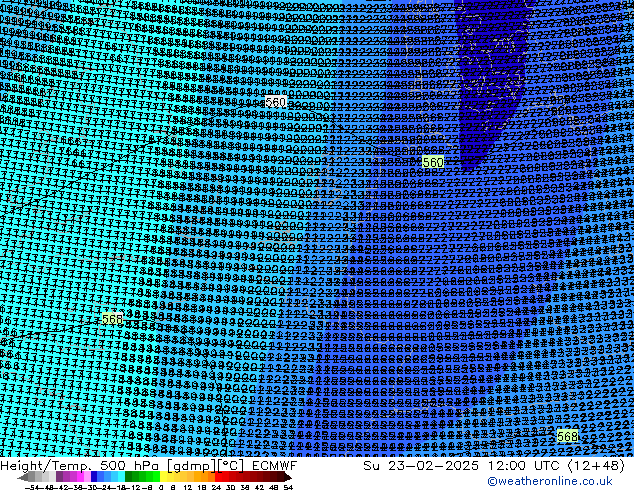Select the 566 height contour label
Screen dimensions: 634x490
click(x=112, y=319)
